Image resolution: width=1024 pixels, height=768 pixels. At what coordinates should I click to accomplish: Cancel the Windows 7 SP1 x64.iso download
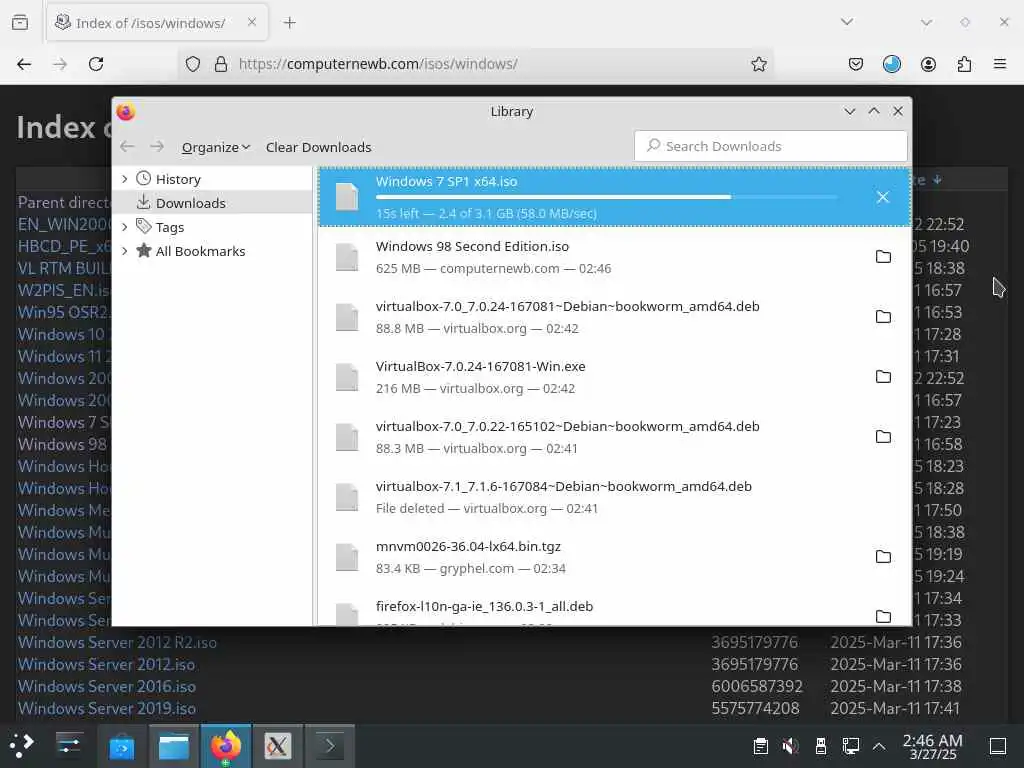(882, 197)
